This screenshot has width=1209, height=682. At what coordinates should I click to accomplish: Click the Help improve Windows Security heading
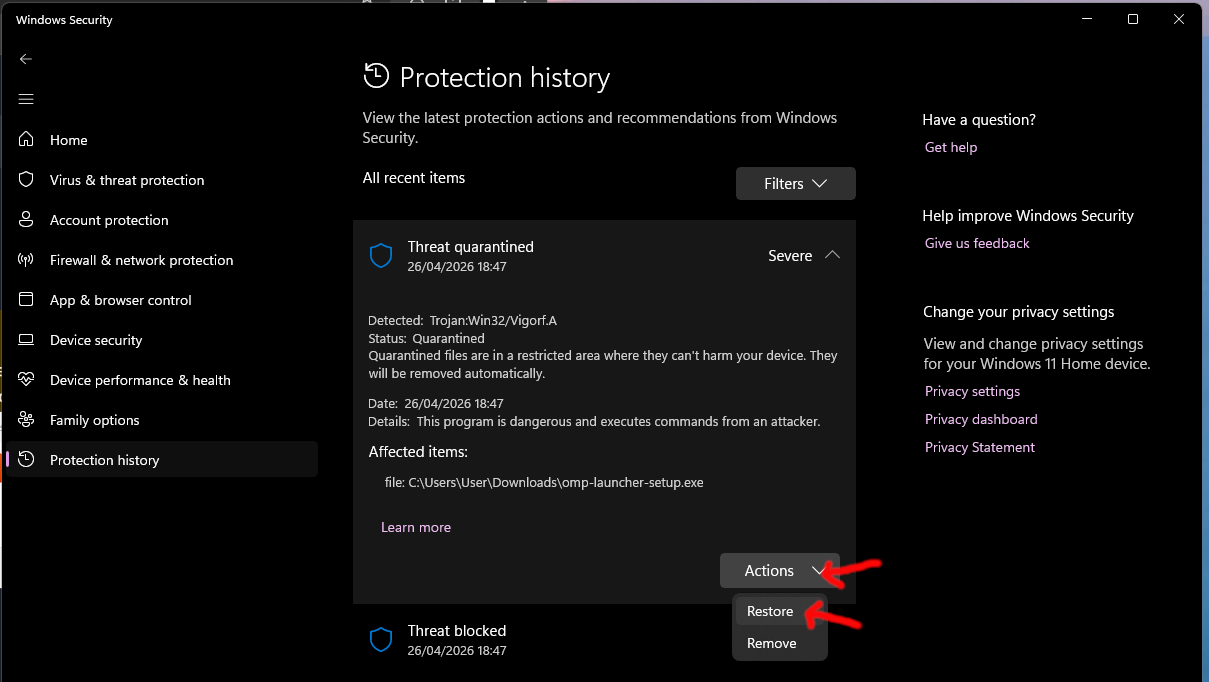tap(1028, 216)
